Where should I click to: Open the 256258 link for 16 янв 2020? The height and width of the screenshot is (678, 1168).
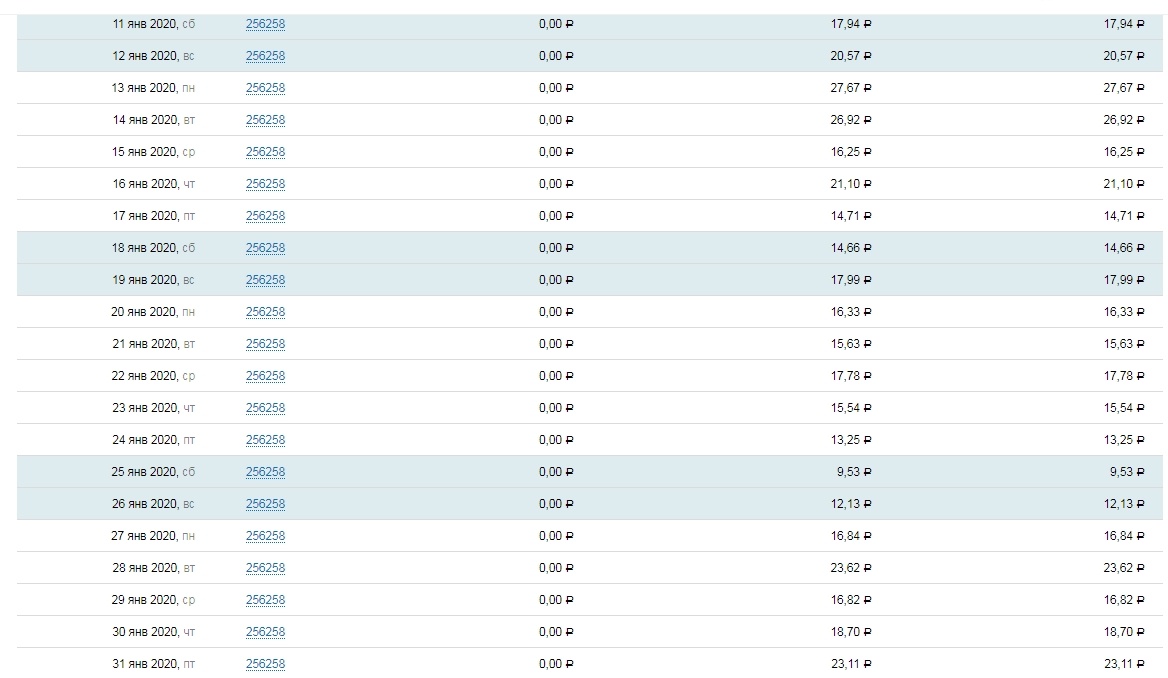point(265,184)
